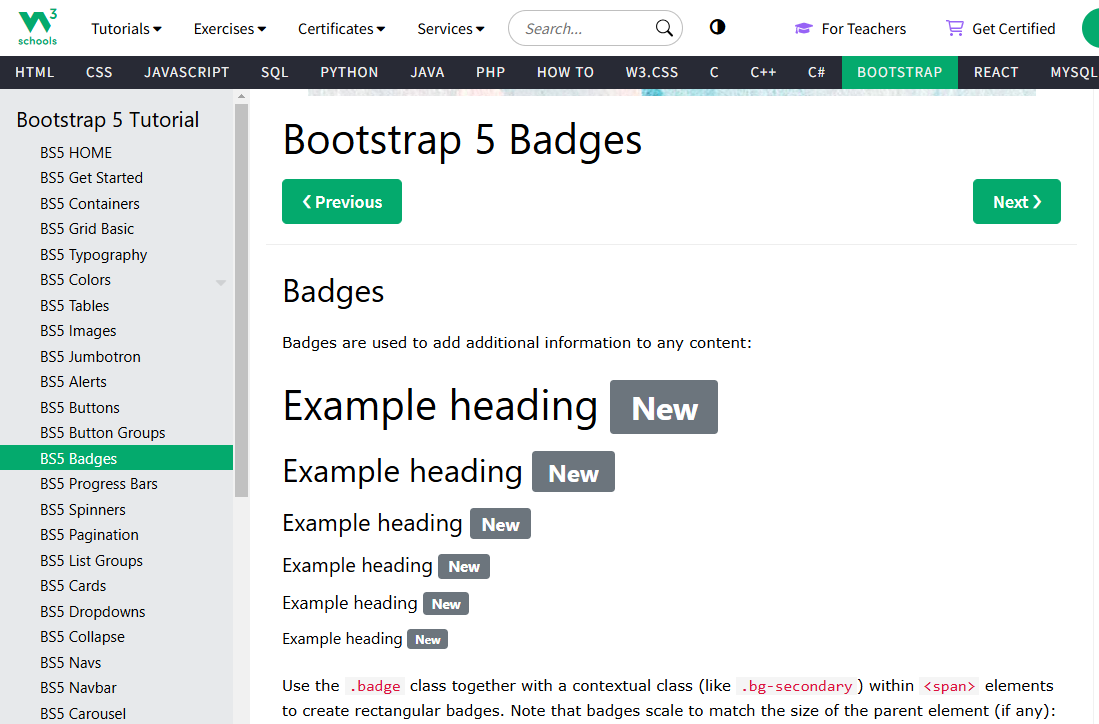Go to the HOW TO topic tab
1099x724 pixels.
pyautogui.click(x=565, y=72)
